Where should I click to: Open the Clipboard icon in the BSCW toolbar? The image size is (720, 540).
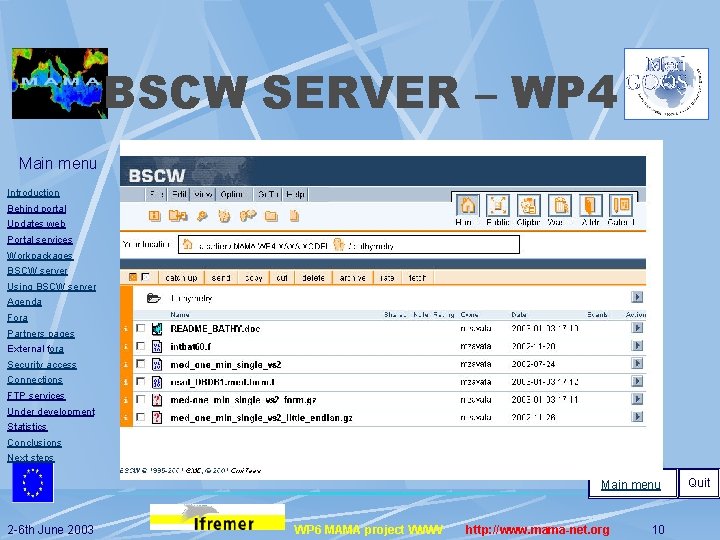click(529, 205)
